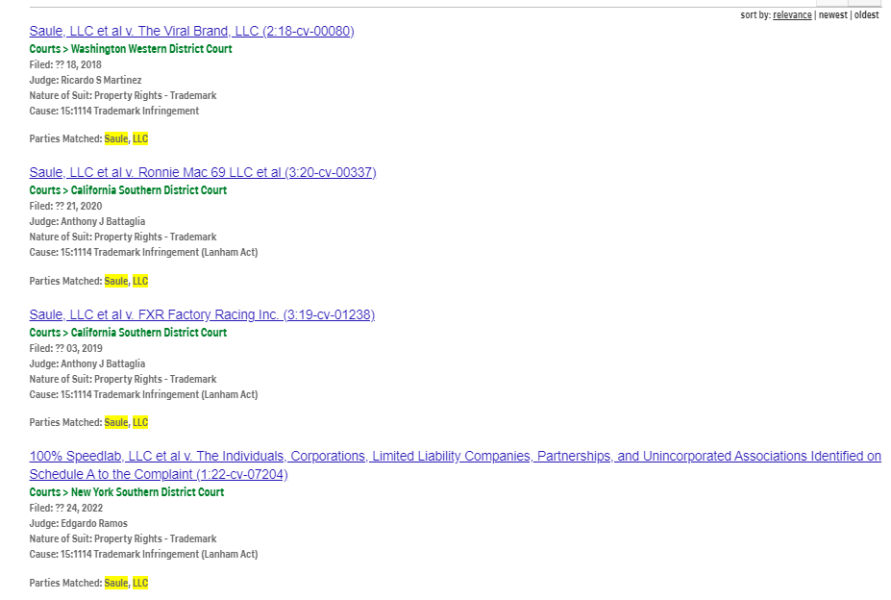Screen dimensions: 891x600
Task: Sort results by relevance
Action: pyautogui.click(x=792, y=15)
